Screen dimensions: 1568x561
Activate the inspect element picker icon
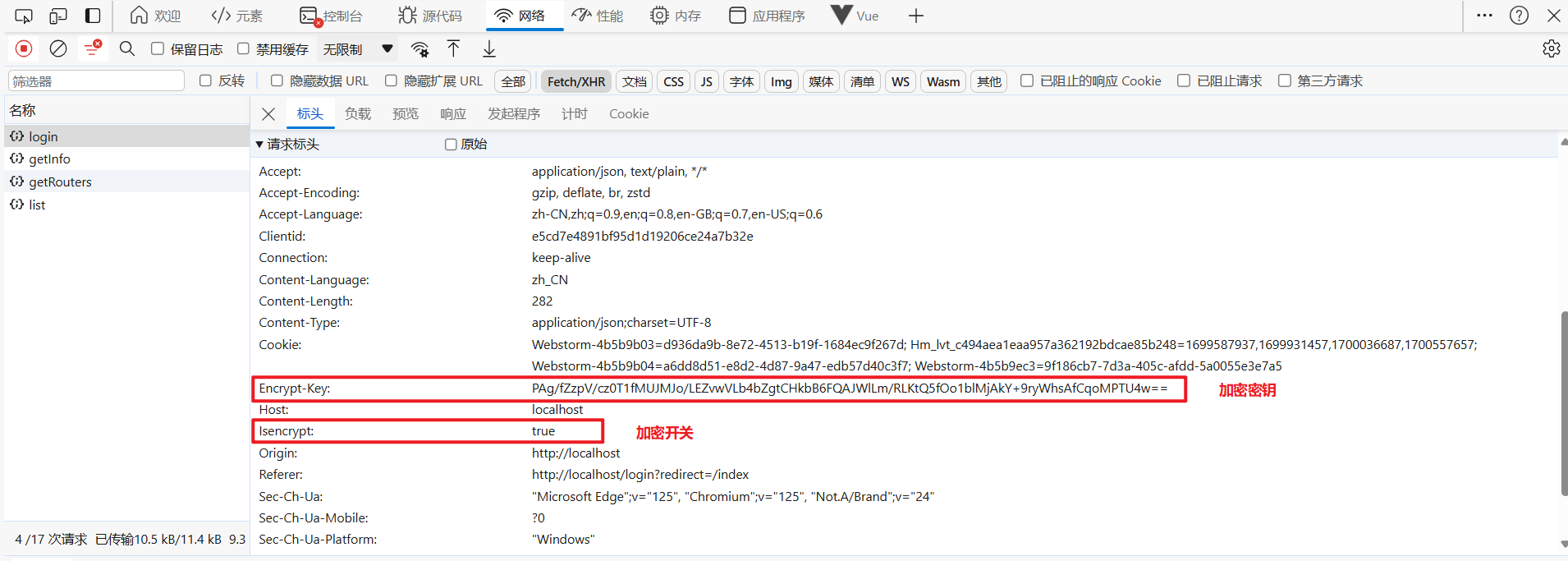[x=24, y=16]
